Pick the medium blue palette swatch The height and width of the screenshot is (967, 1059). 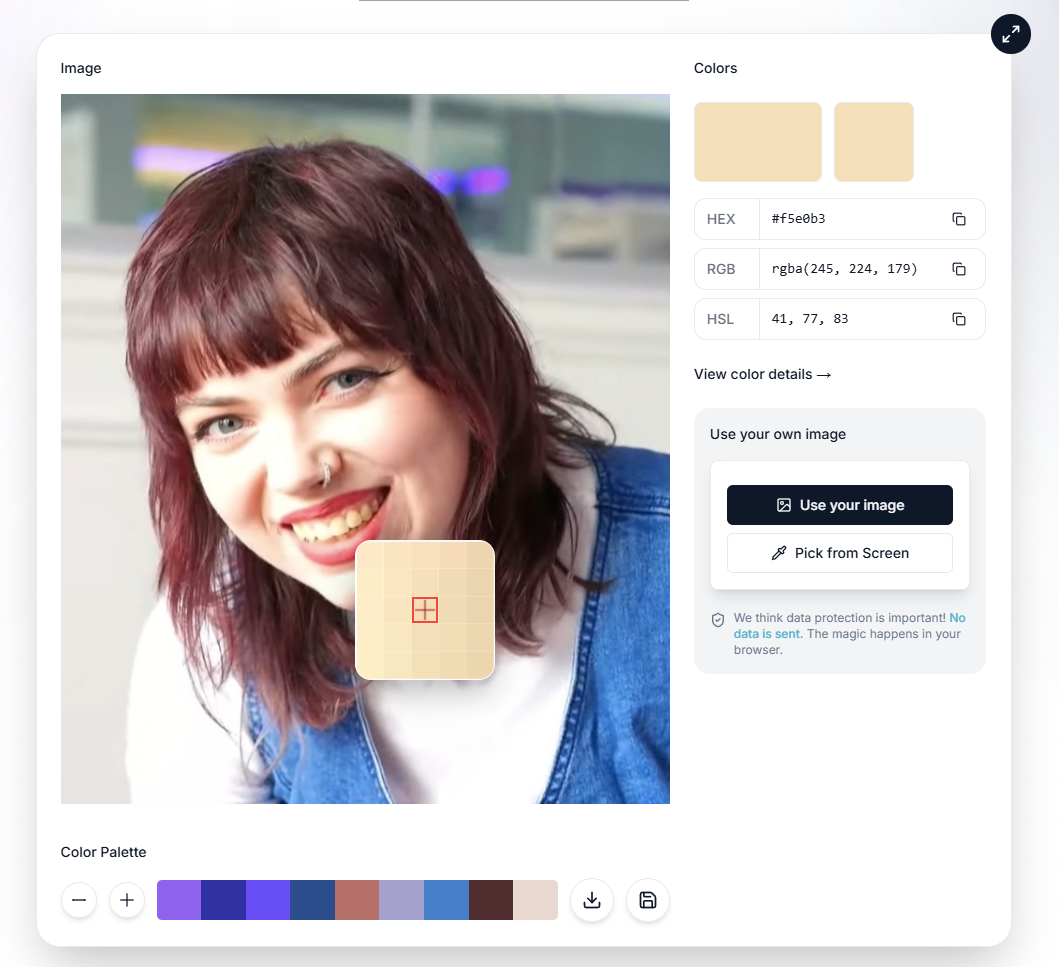click(x=446, y=900)
